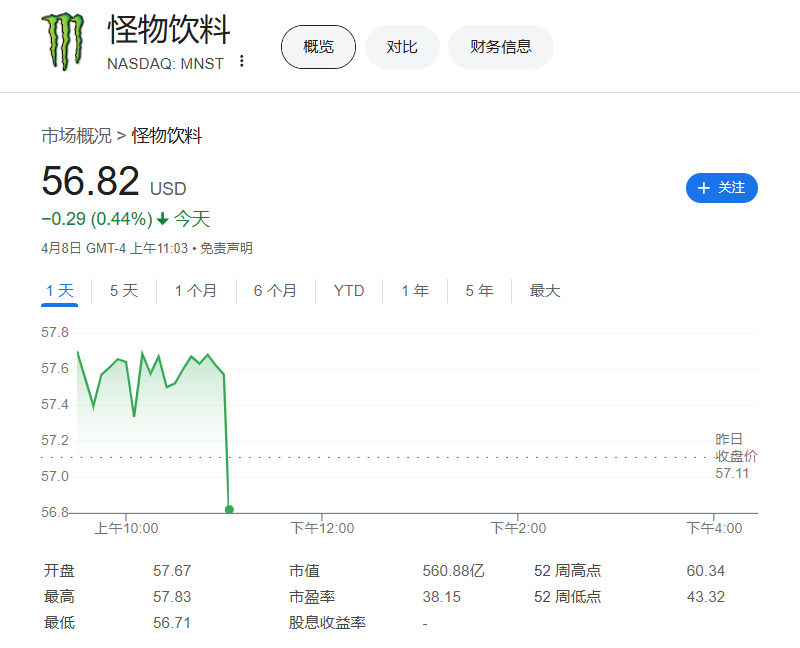Viewport: 800px width, 648px height.
Task: Click the 最高 value 57.83
Action: 172,596
